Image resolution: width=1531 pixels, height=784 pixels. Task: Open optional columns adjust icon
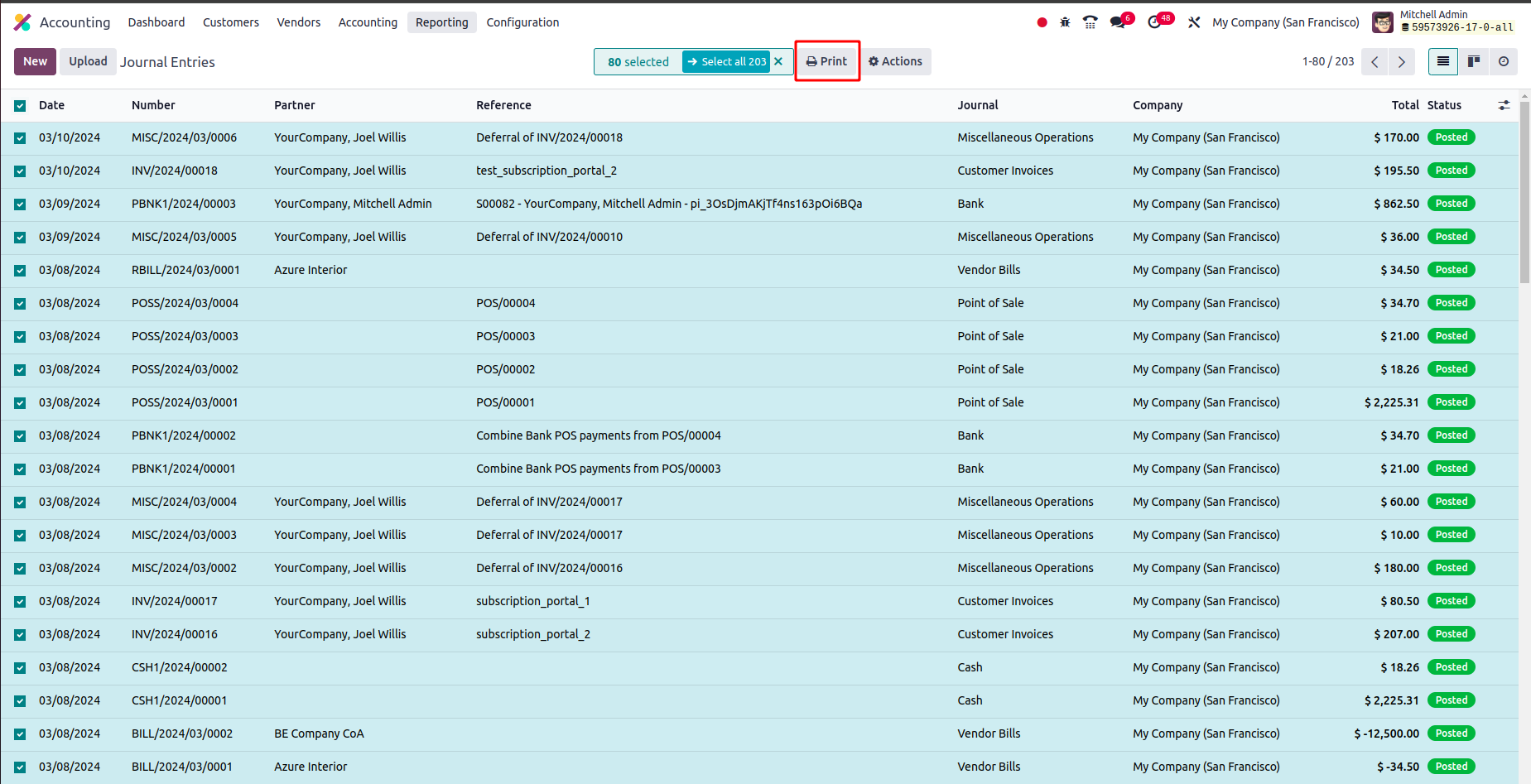pos(1504,105)
